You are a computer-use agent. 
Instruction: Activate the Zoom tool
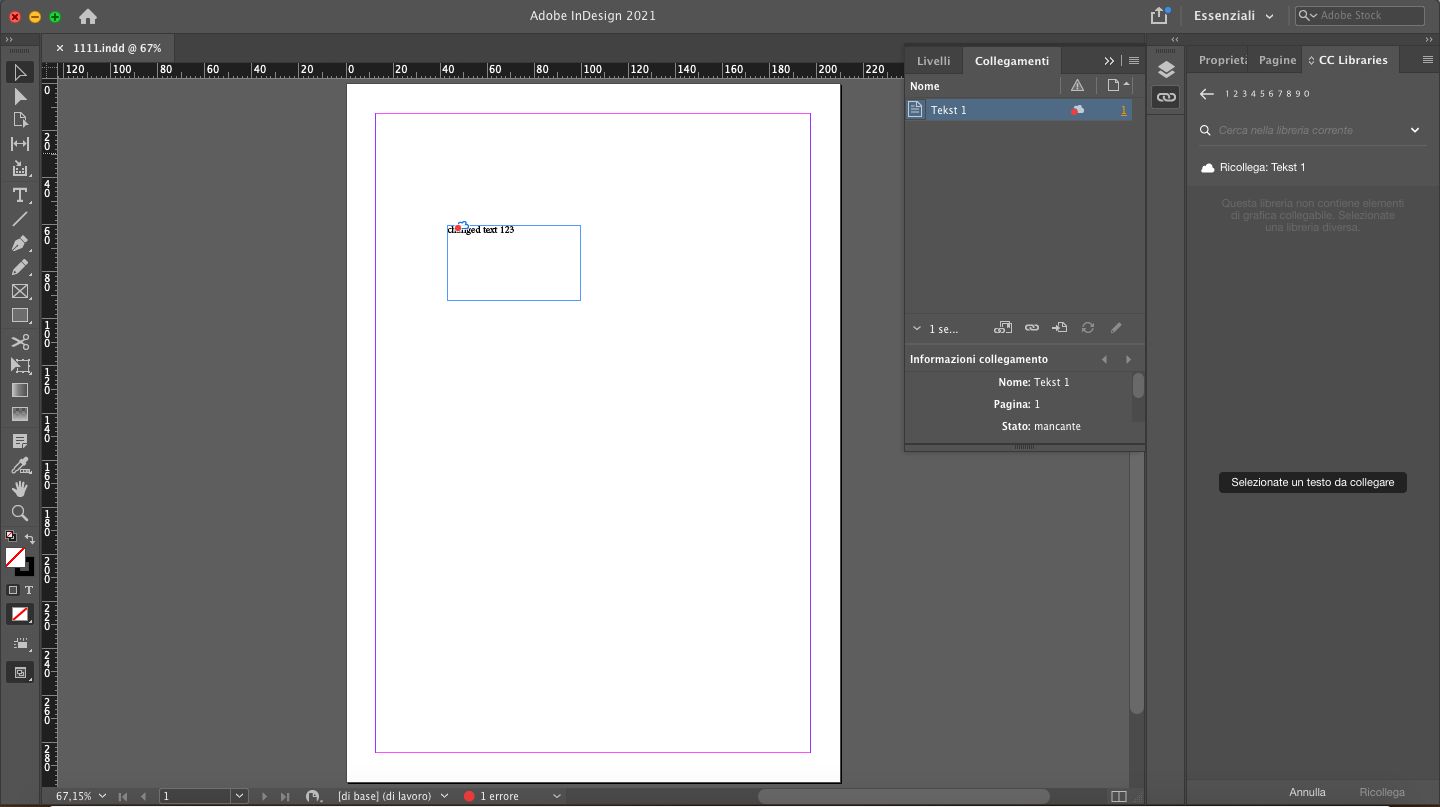(x=20, y=513)
